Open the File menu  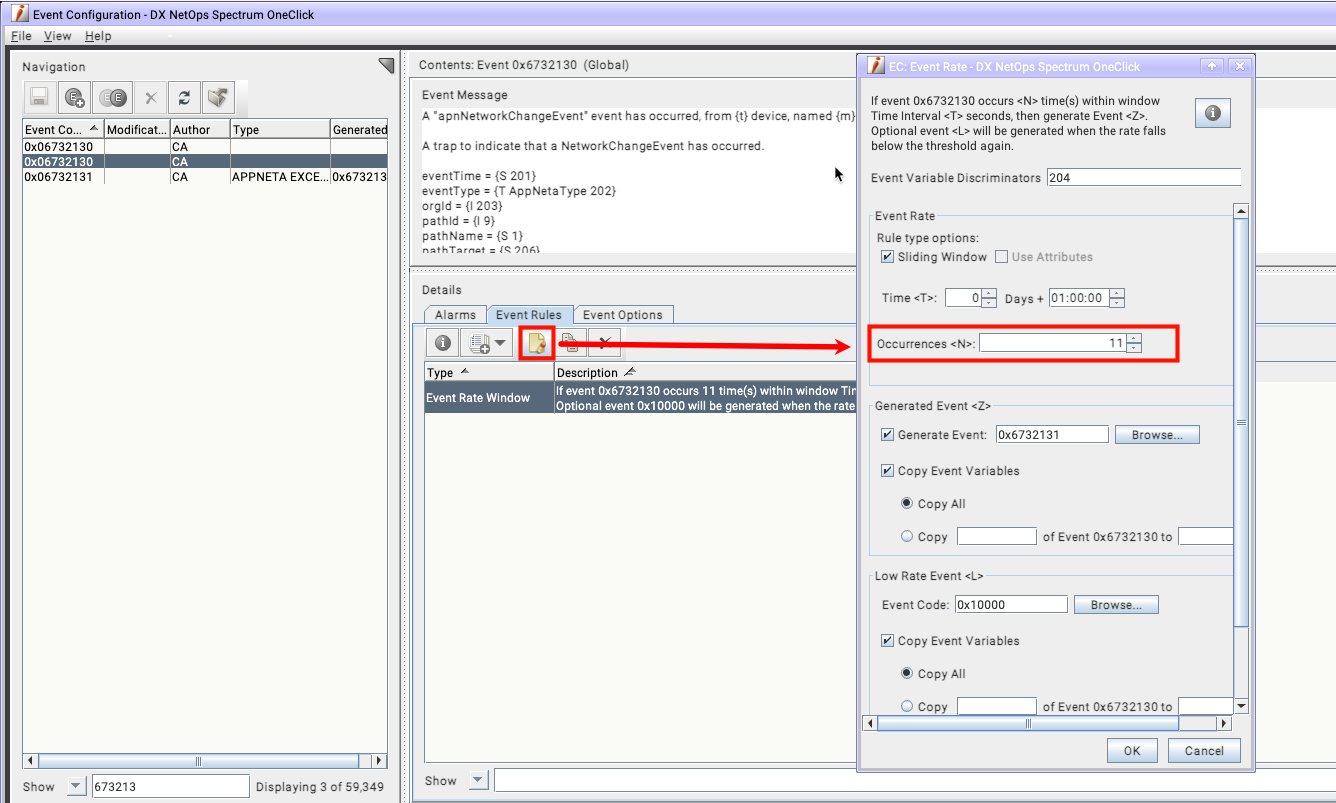point(21,36)
